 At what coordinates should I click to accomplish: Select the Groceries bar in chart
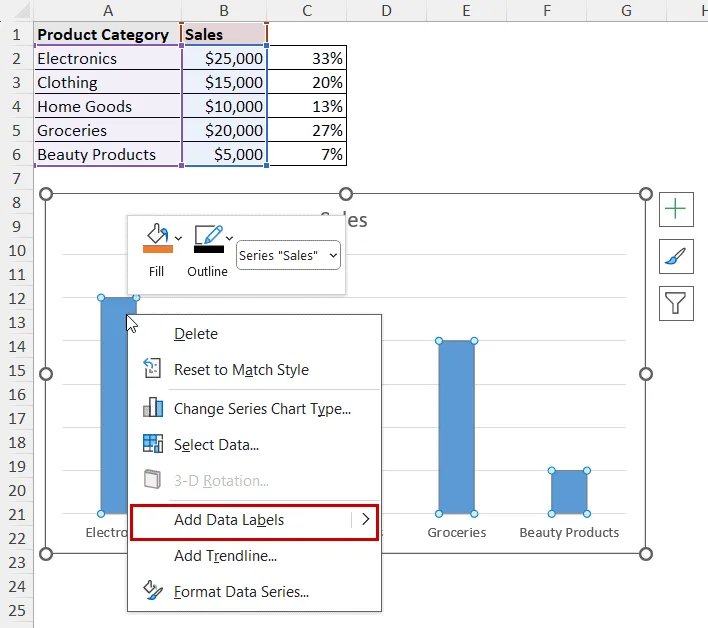click(x=456, y=427)
